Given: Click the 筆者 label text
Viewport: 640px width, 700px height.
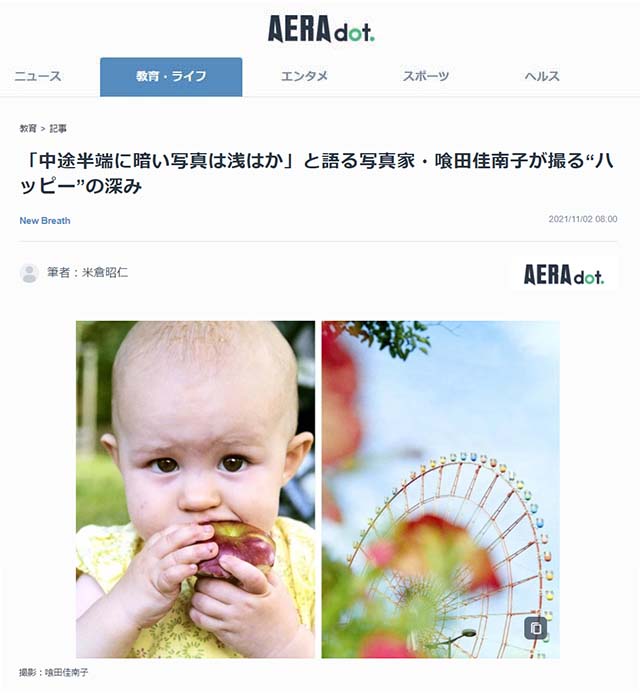Looking at the screenshot, I should pos(58,272).
